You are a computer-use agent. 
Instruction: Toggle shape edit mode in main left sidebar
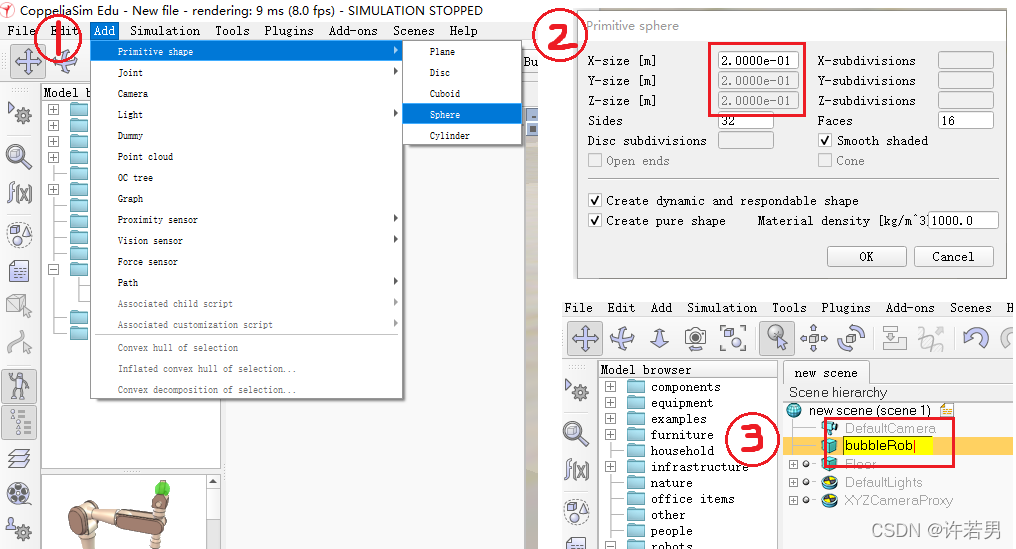[x=19, y=306]
